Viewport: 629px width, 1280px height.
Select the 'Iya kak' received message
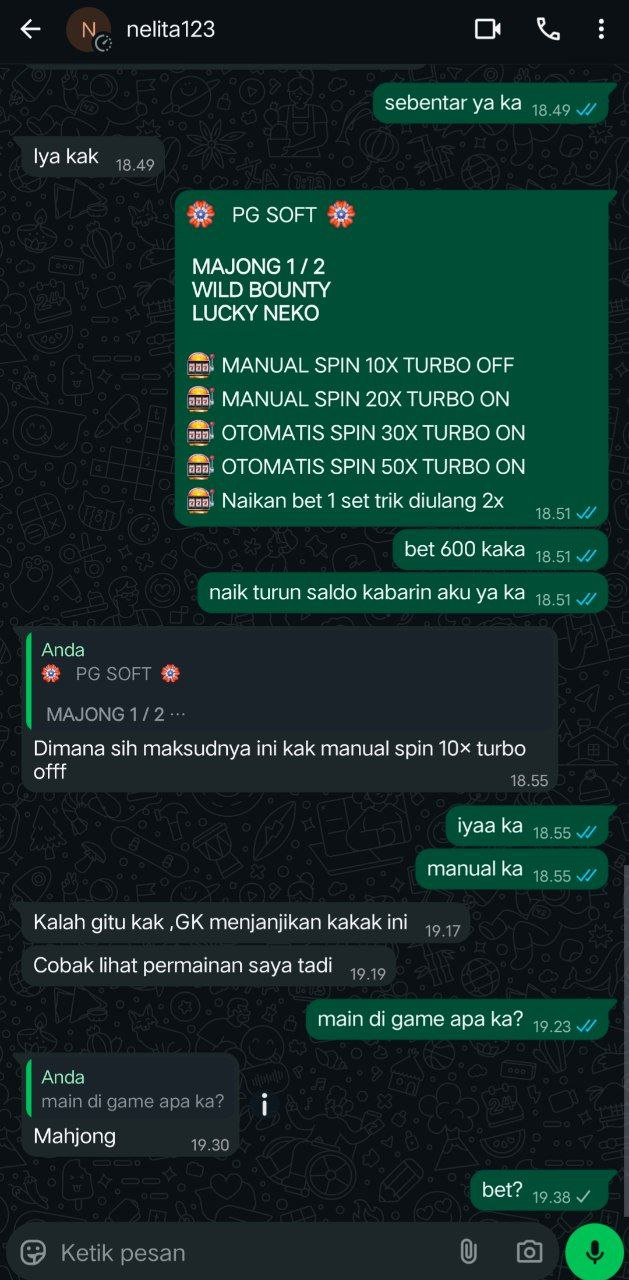coord(93,158)
